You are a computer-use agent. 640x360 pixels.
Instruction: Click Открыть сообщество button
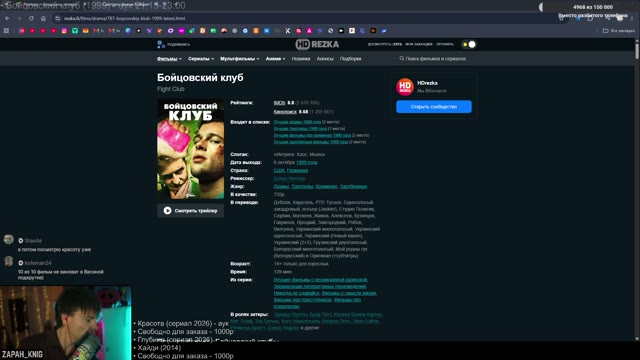coord(433,107)
